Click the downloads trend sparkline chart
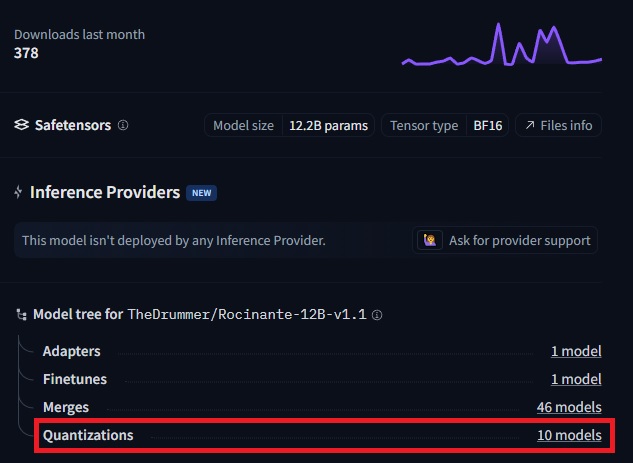The height and width of the screenshot is (463, 633). click(x=501, y=44)
